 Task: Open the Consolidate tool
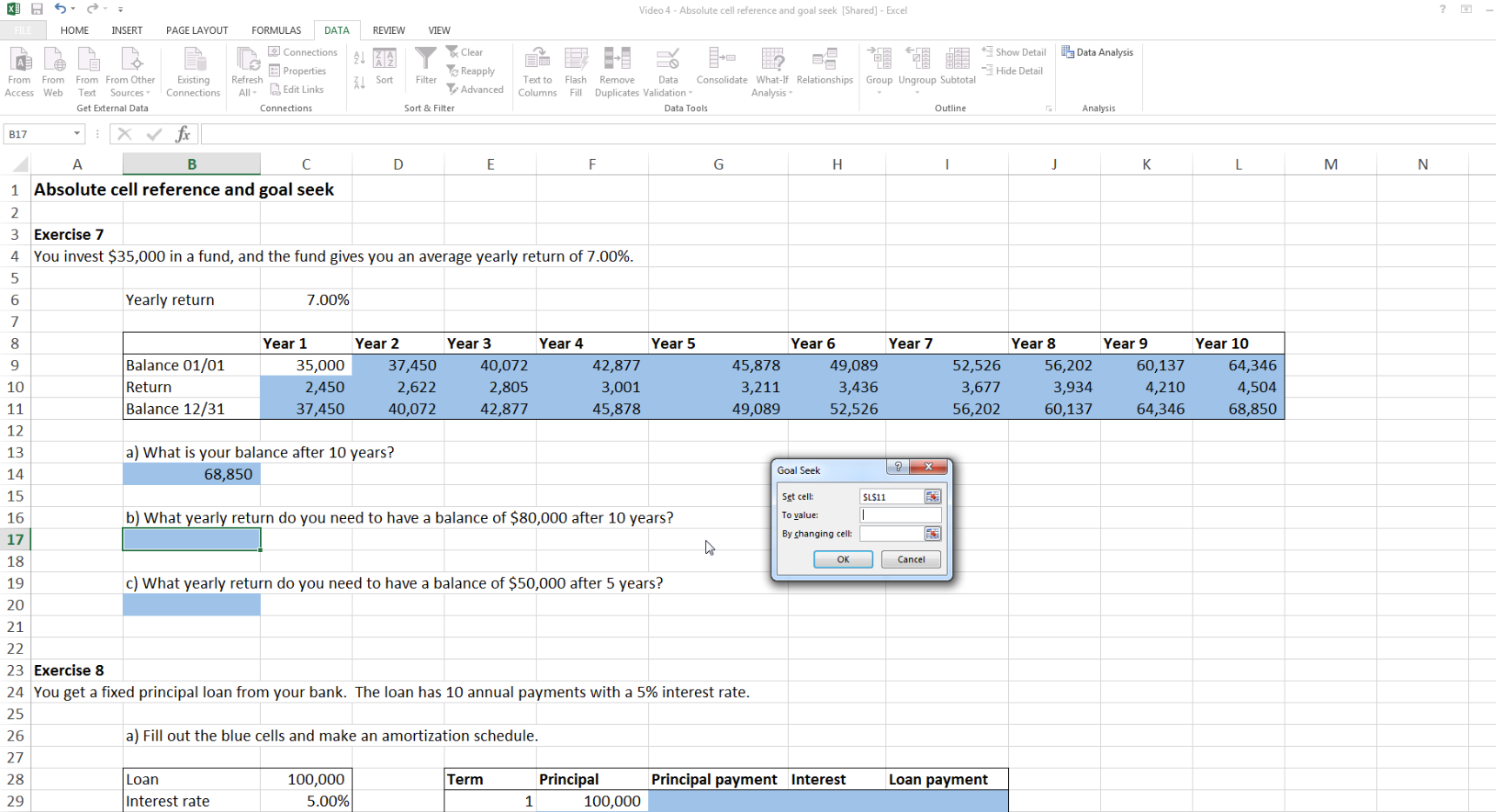coord(722,67)
